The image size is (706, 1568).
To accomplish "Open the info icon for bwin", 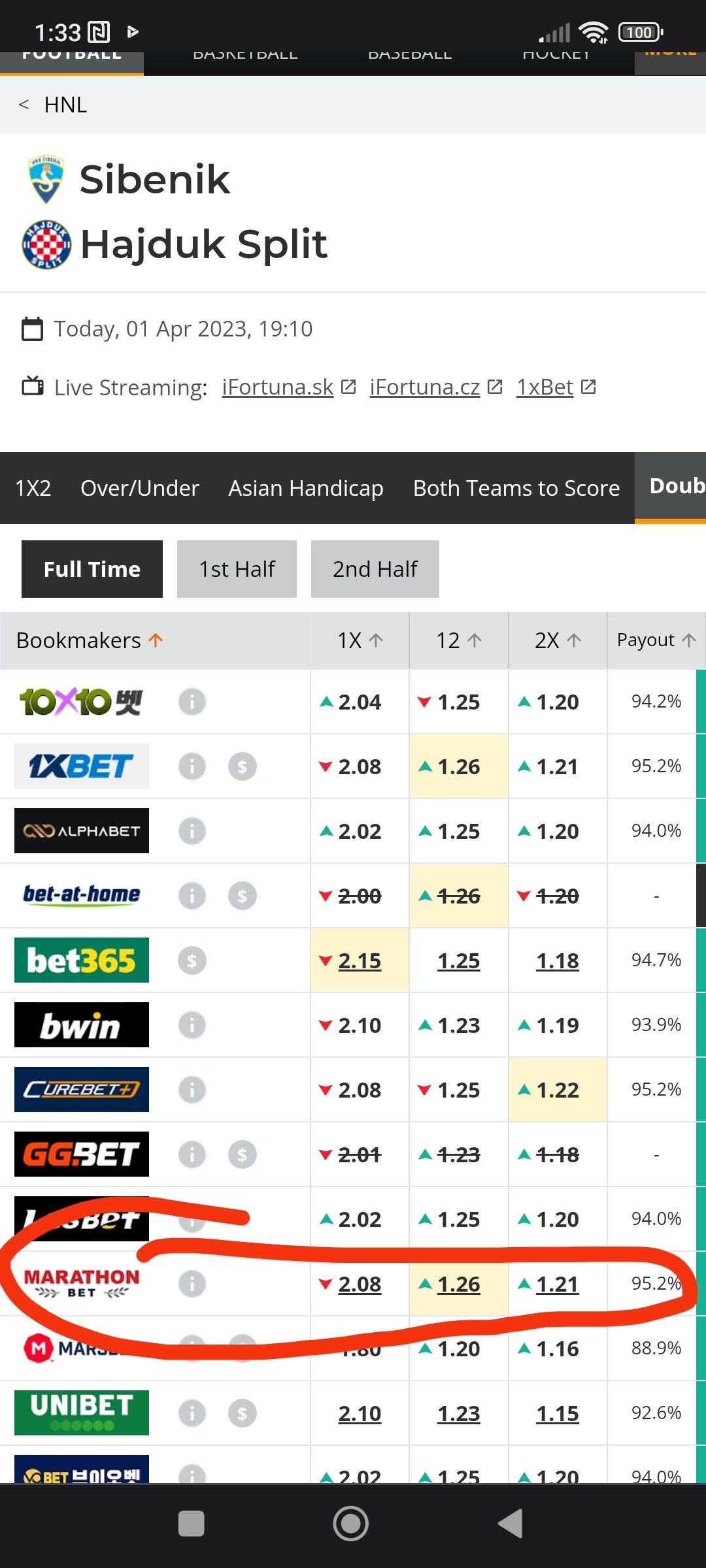I will click(x=192, y=1025).
